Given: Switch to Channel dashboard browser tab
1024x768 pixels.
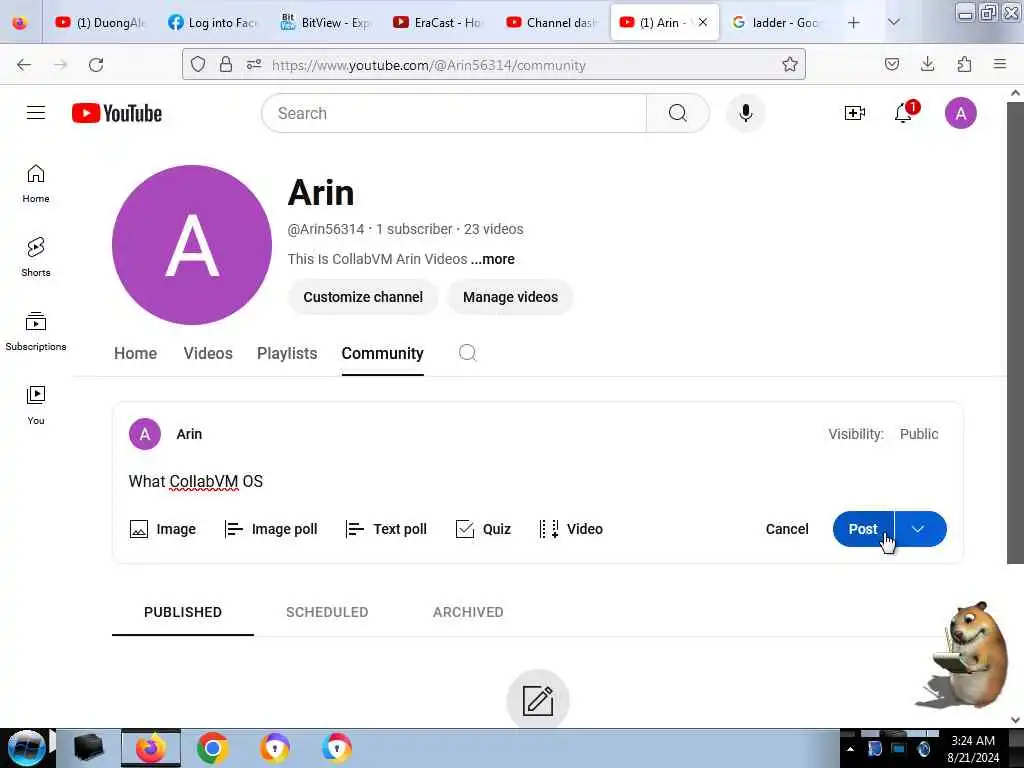Looking at the screenshot, I should tap(551, 22).
